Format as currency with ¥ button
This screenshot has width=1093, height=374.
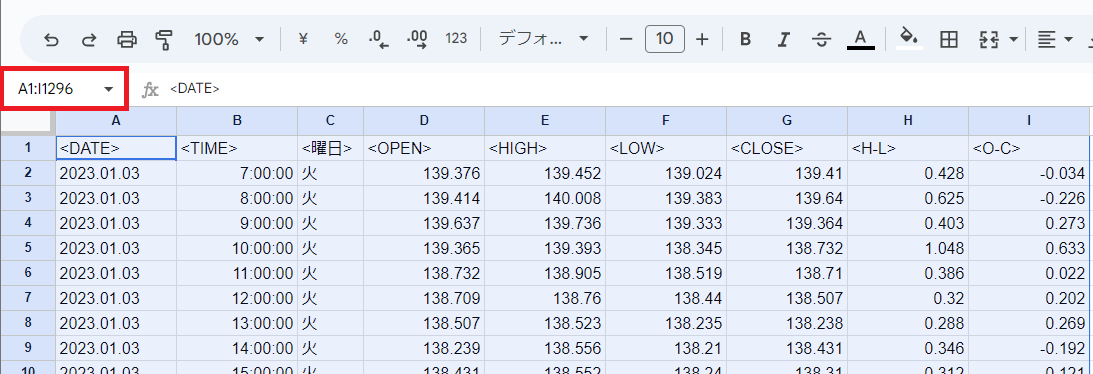pos(303,39)
